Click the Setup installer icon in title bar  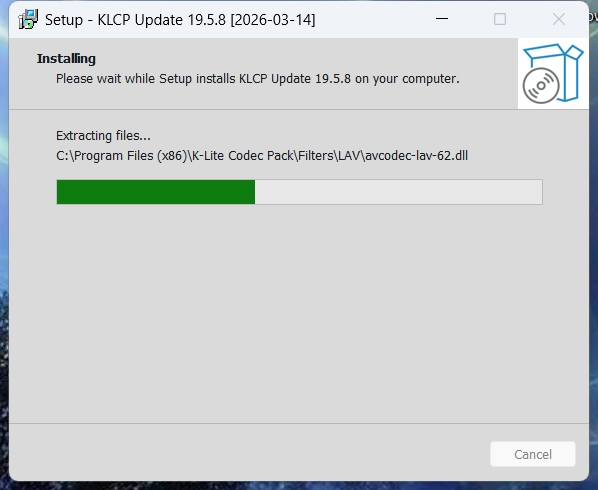(28, 19)
